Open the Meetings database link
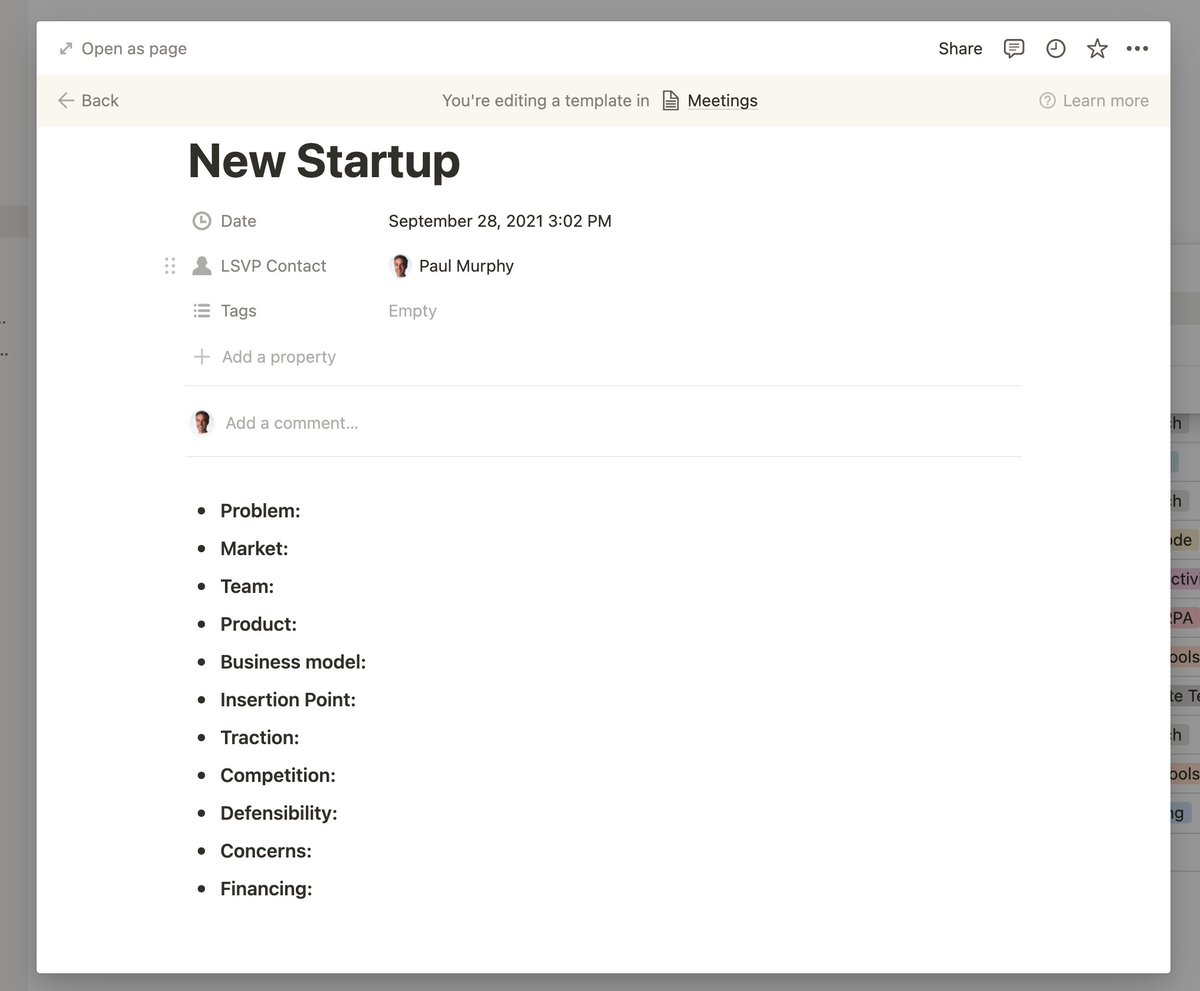The height and width of the screenshot is (991, 1200). [722, 100]
